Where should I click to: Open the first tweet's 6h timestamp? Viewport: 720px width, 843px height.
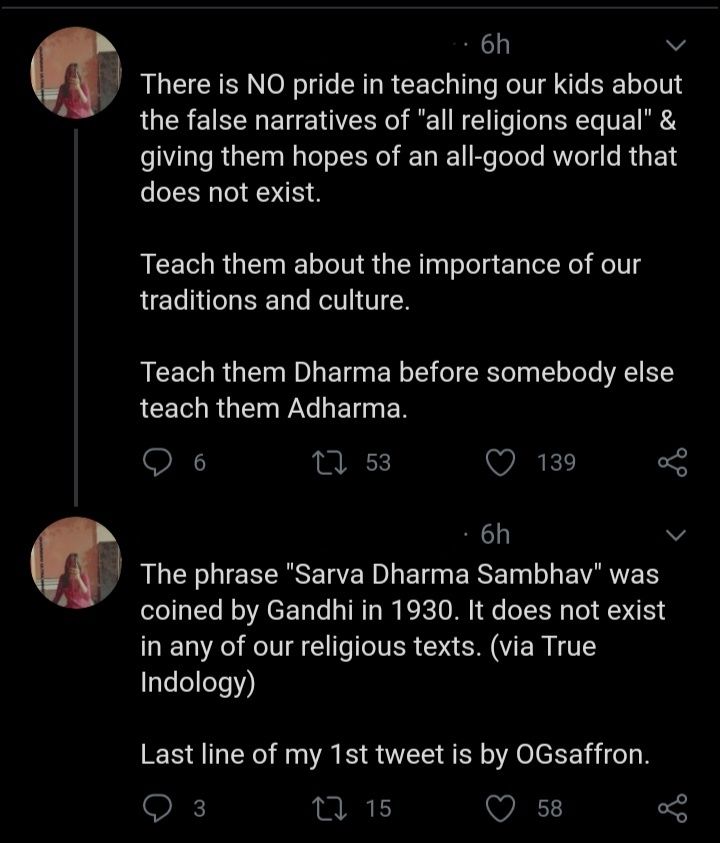point(494,45)
